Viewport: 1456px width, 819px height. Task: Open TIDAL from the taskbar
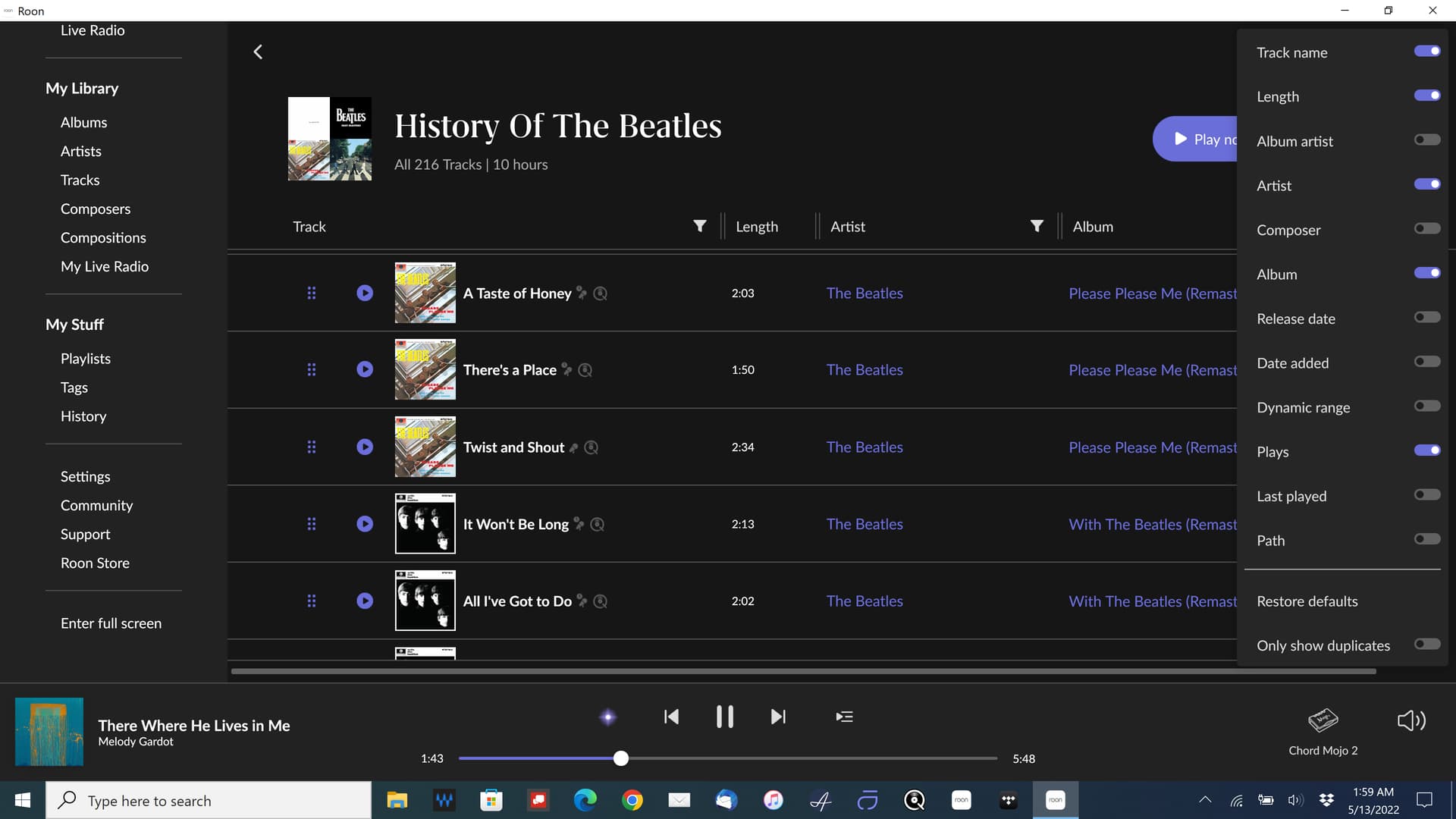coord(1008,800)
